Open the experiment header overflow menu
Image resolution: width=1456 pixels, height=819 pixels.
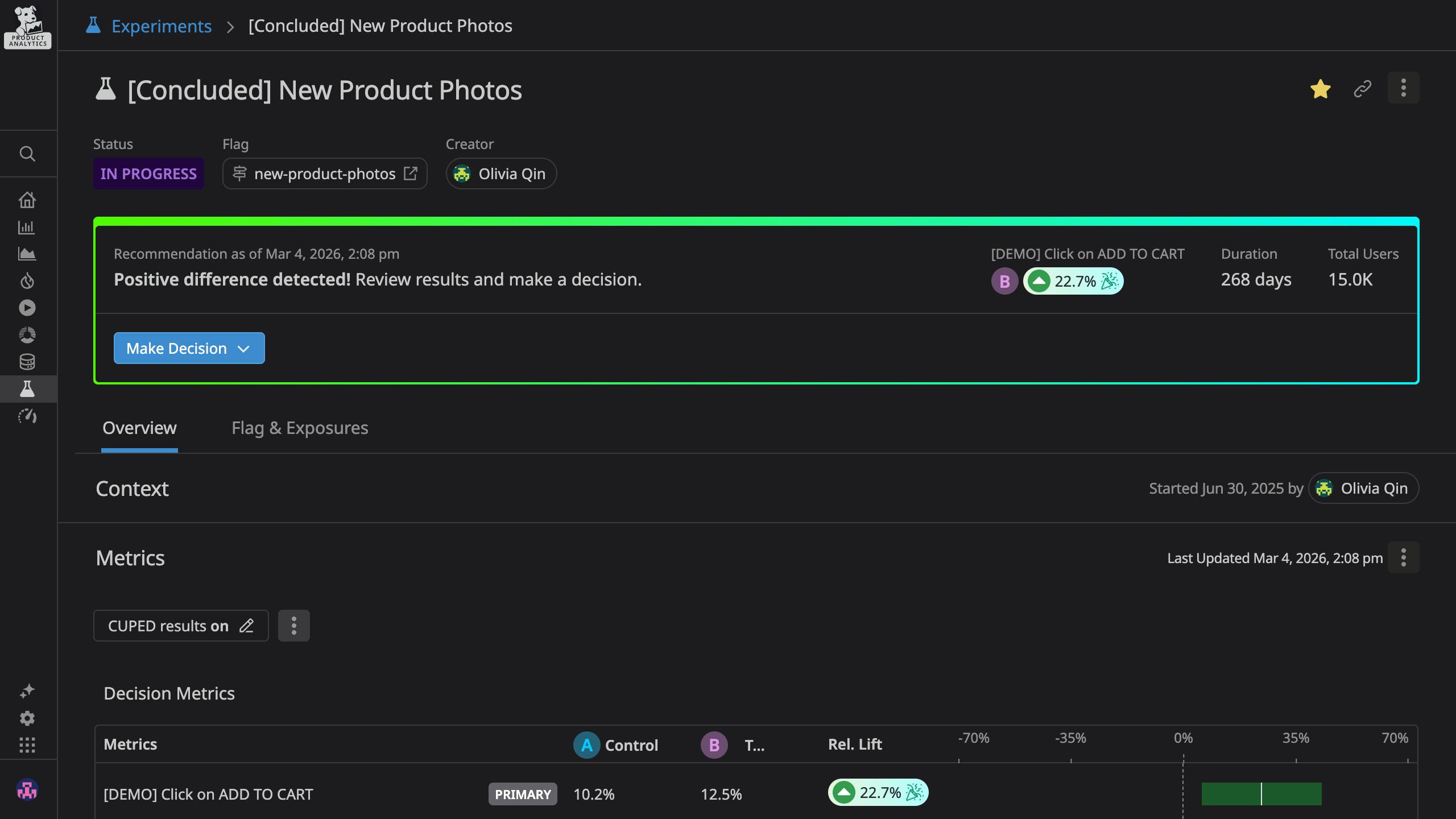1403,89
